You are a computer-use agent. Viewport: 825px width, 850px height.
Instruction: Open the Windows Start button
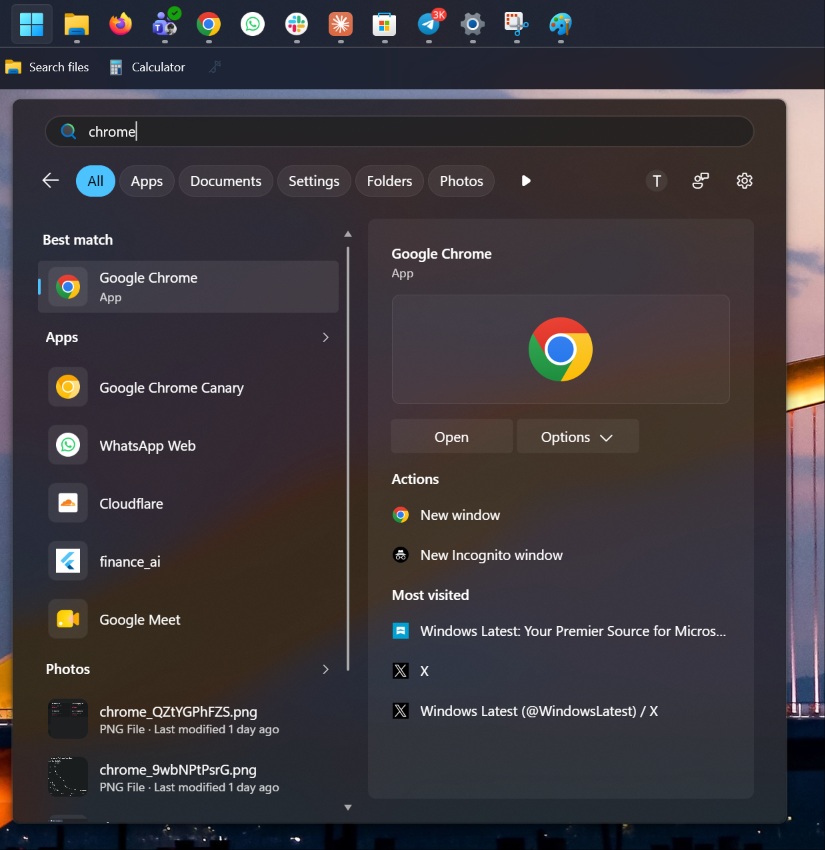click(x=31, y=24)
